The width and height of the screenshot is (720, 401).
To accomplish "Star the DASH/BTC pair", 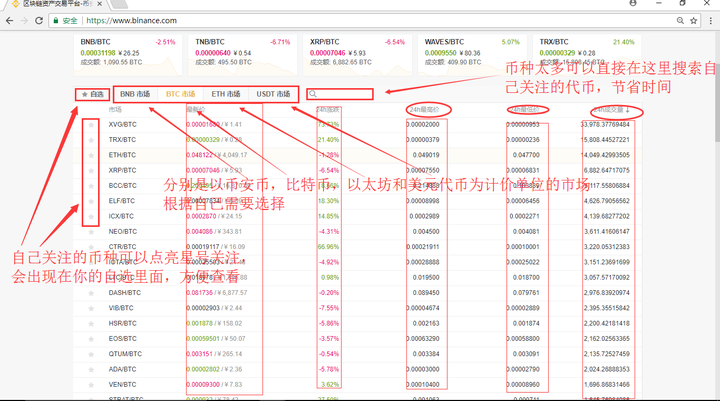I will point(91,293).
